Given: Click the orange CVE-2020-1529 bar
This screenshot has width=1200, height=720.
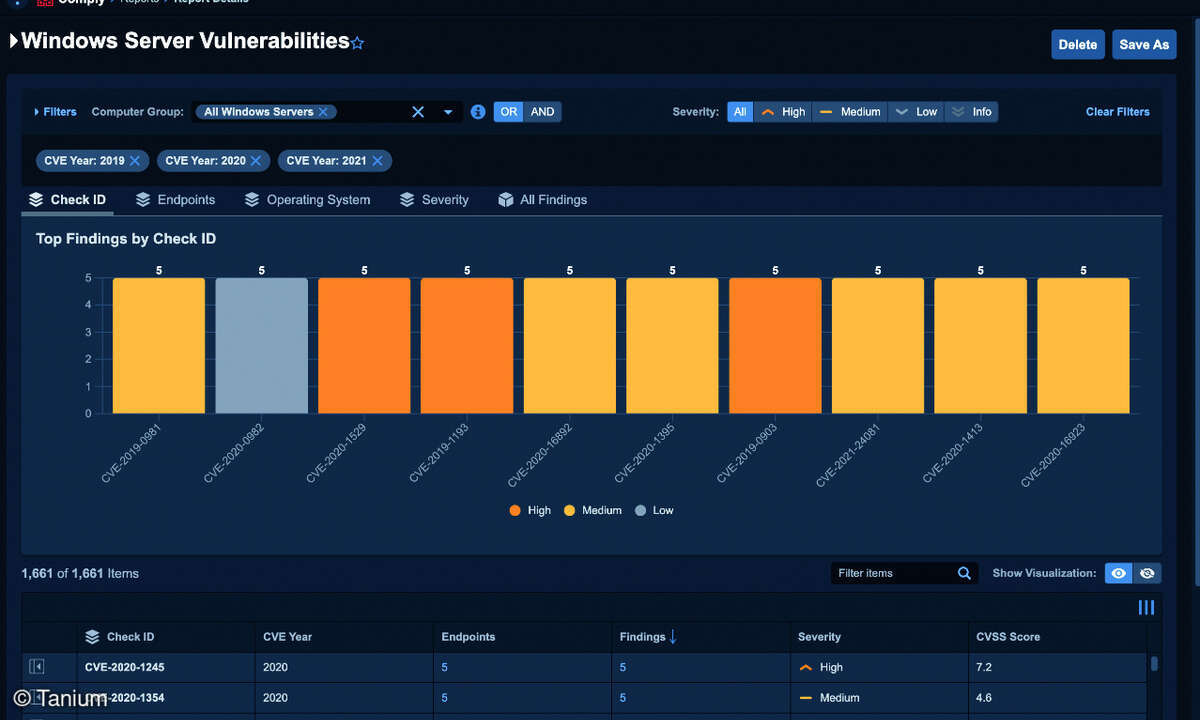Looking at the screenshot, I should click(364, 346).
